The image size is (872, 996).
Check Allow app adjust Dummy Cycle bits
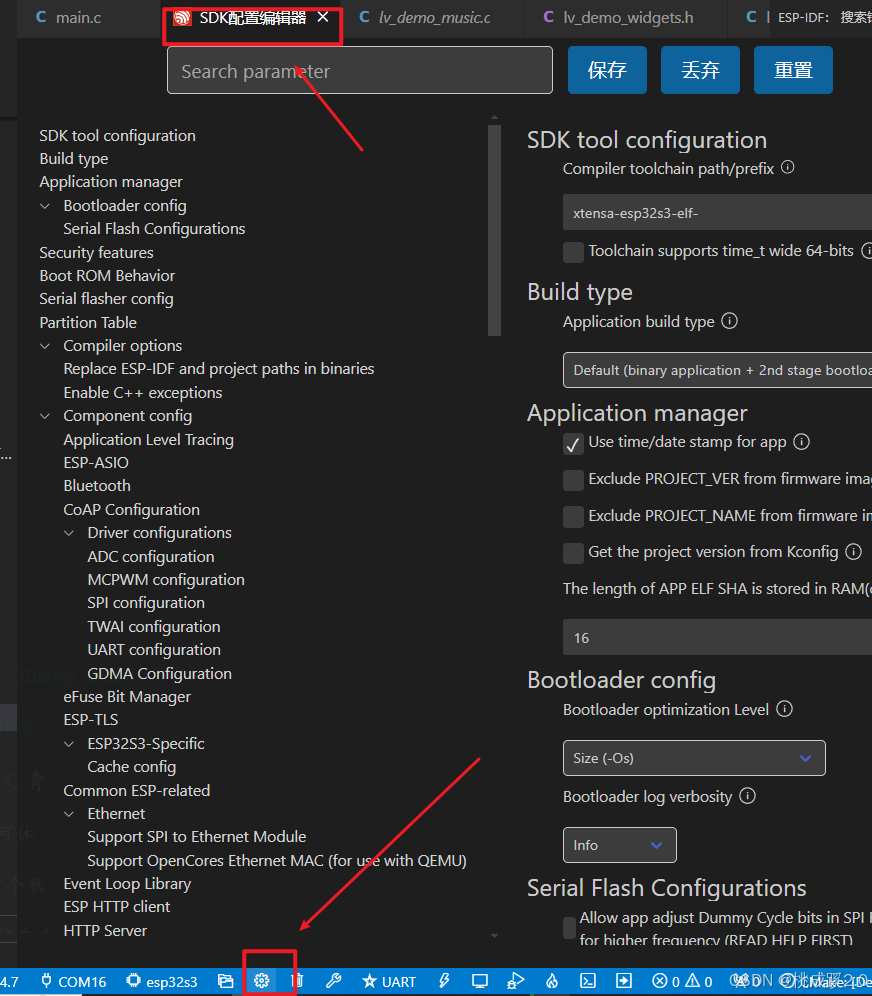point(569,927)
